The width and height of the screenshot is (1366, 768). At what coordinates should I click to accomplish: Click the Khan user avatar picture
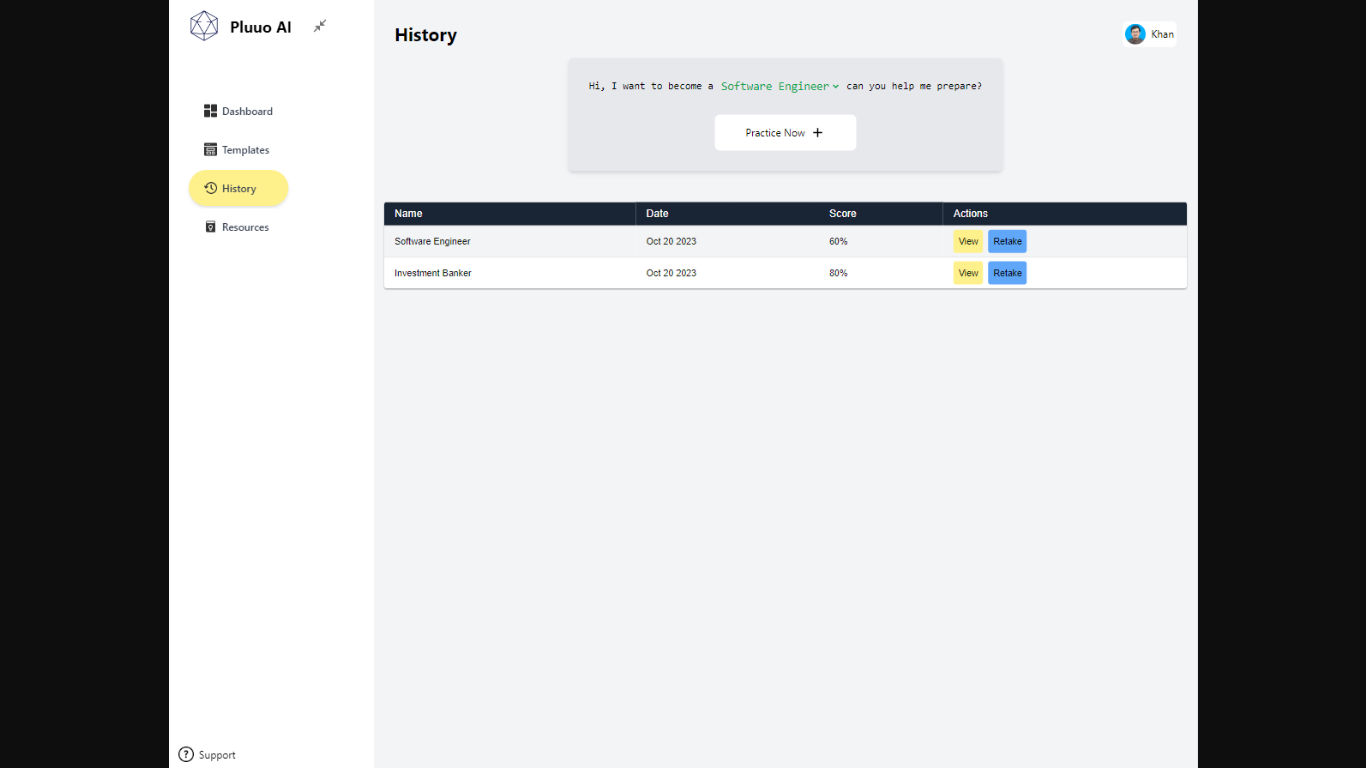pos(1135,34)
